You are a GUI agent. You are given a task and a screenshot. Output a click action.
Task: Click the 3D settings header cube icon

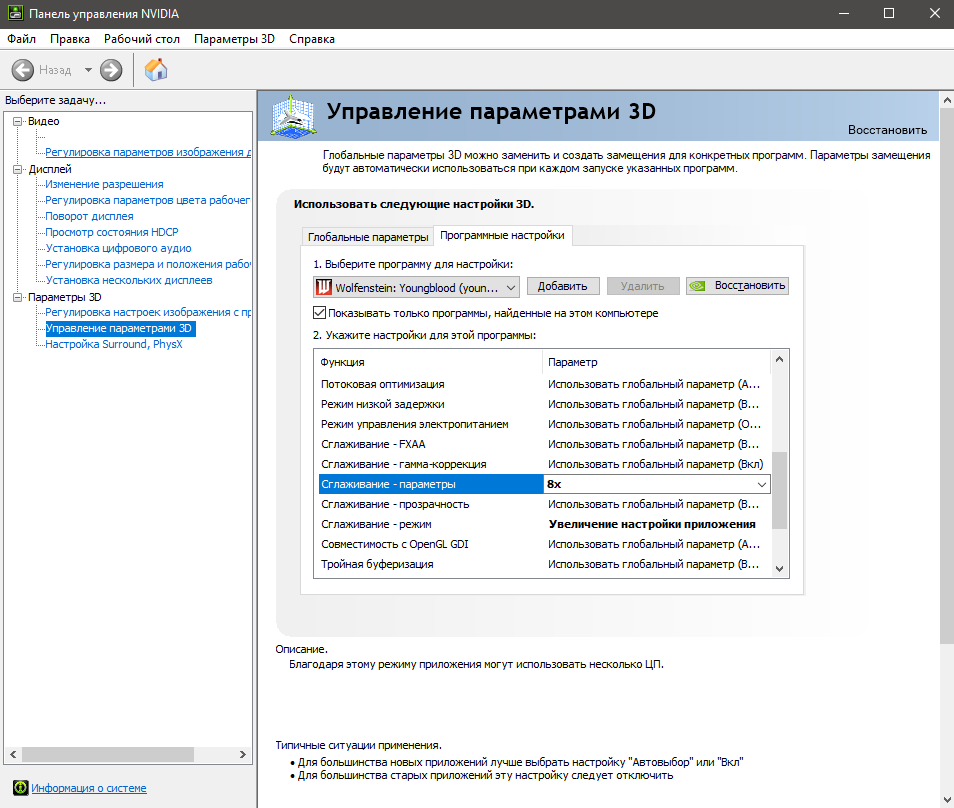pos(294,116)
